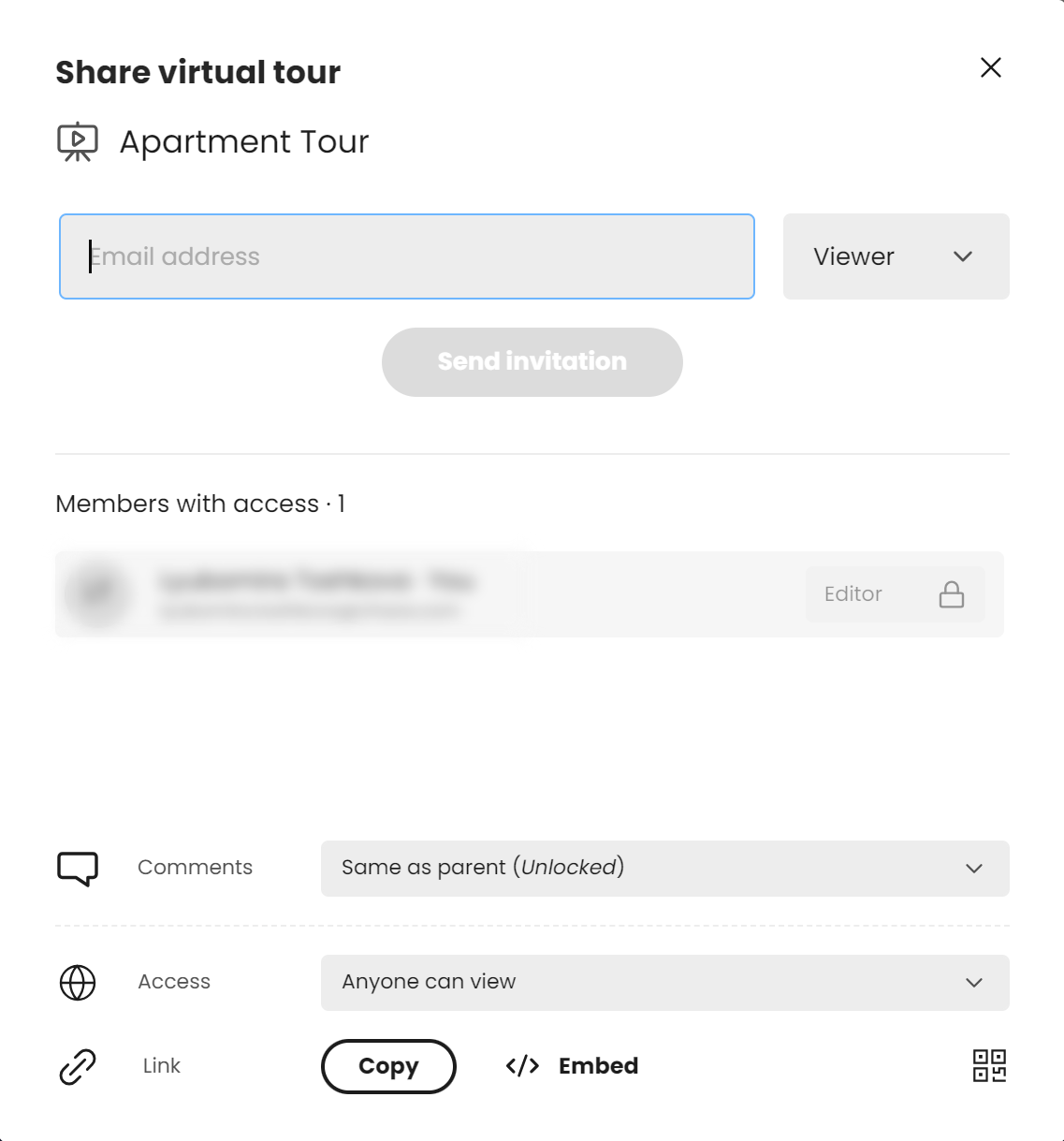Image resolution: width=1064 pixels, height=1141 pixels.
Task: Click the chevron arrow in Viewer selector
Action: click(963, 256)
